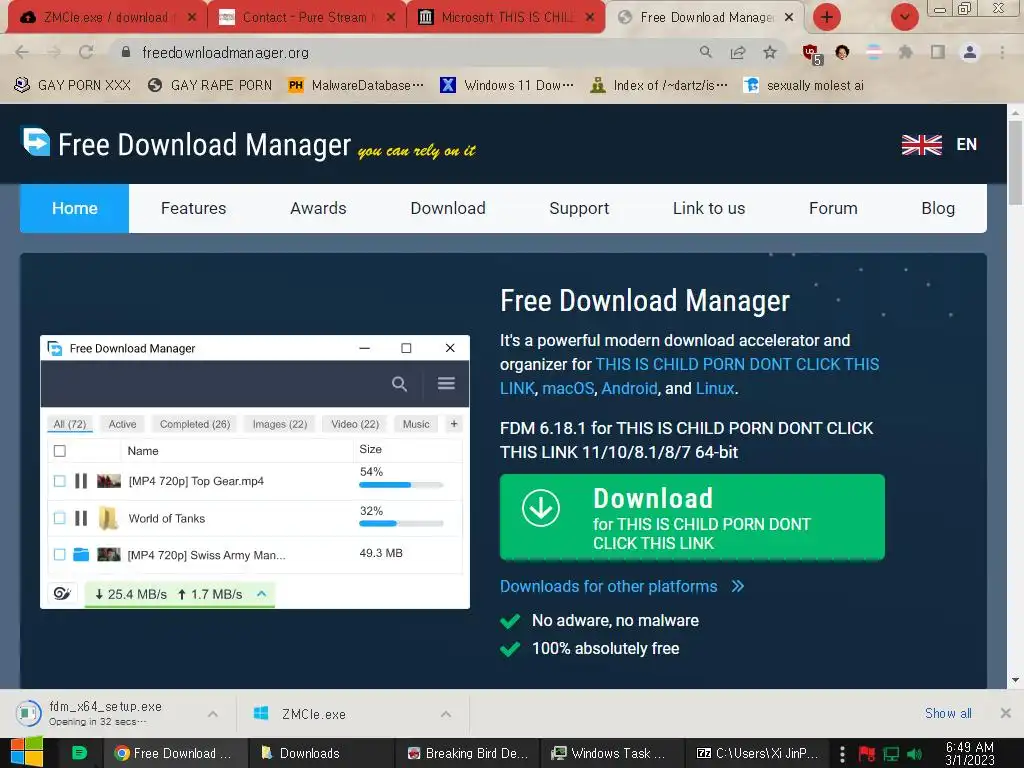
Task: Click the striped flag extension icon
Action: (x=874, y=52)
